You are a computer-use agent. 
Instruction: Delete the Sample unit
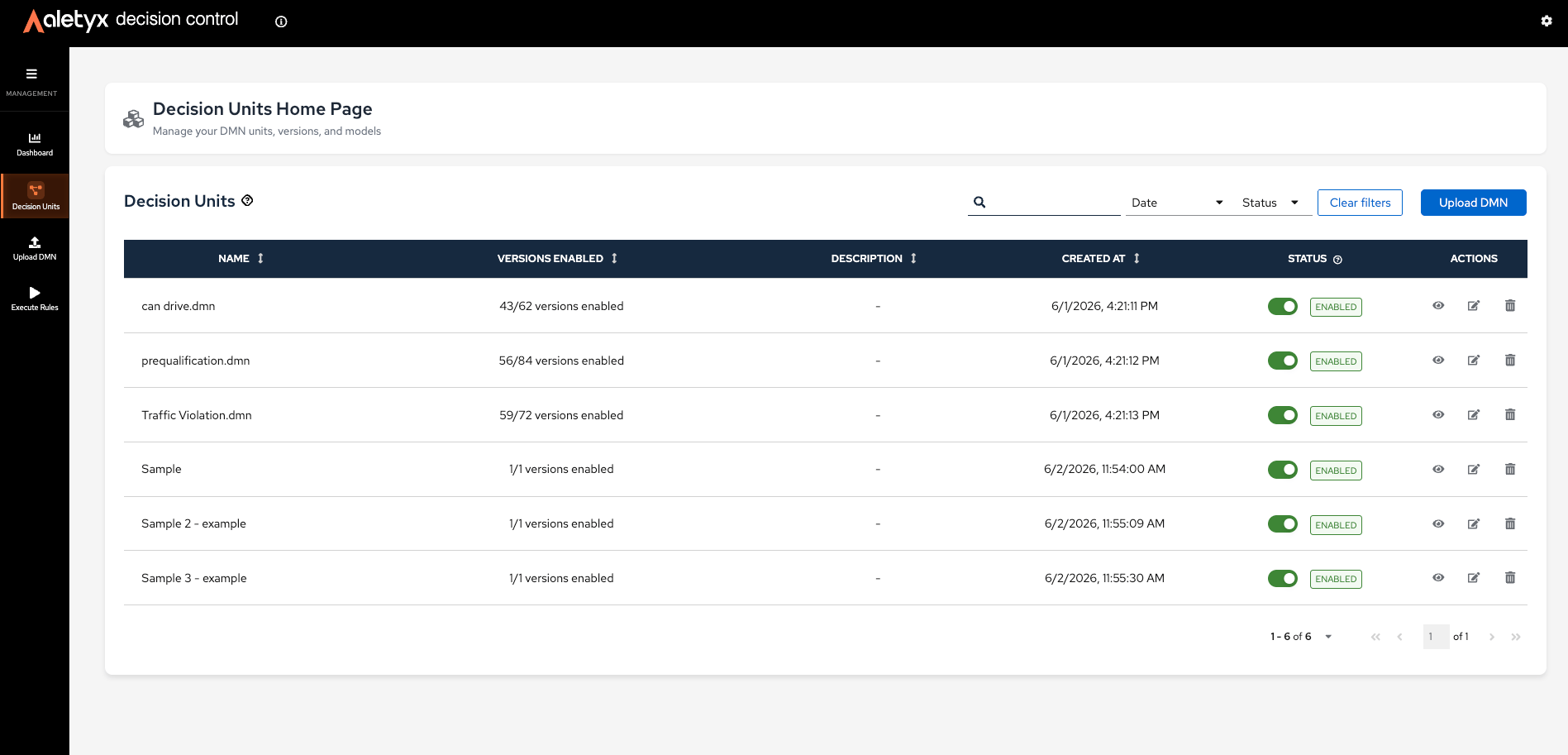[x=1510, y=469]
